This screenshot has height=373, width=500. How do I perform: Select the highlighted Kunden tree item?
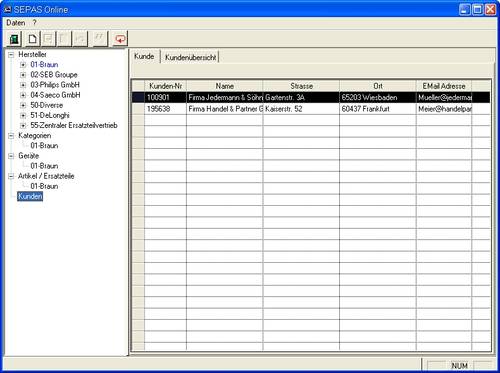pos(30,196)
